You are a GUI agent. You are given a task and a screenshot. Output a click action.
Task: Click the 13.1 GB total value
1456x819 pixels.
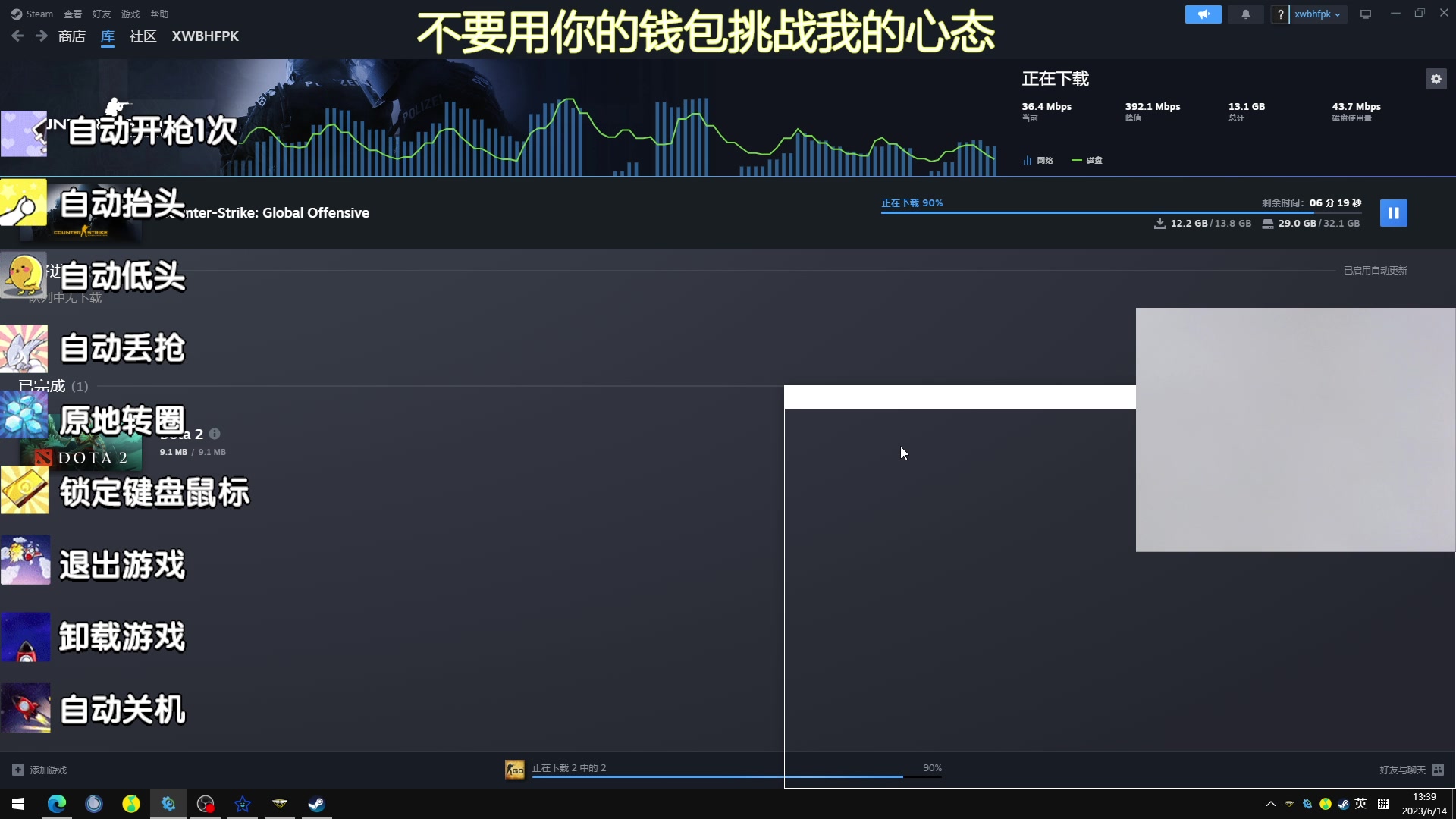1247,106
